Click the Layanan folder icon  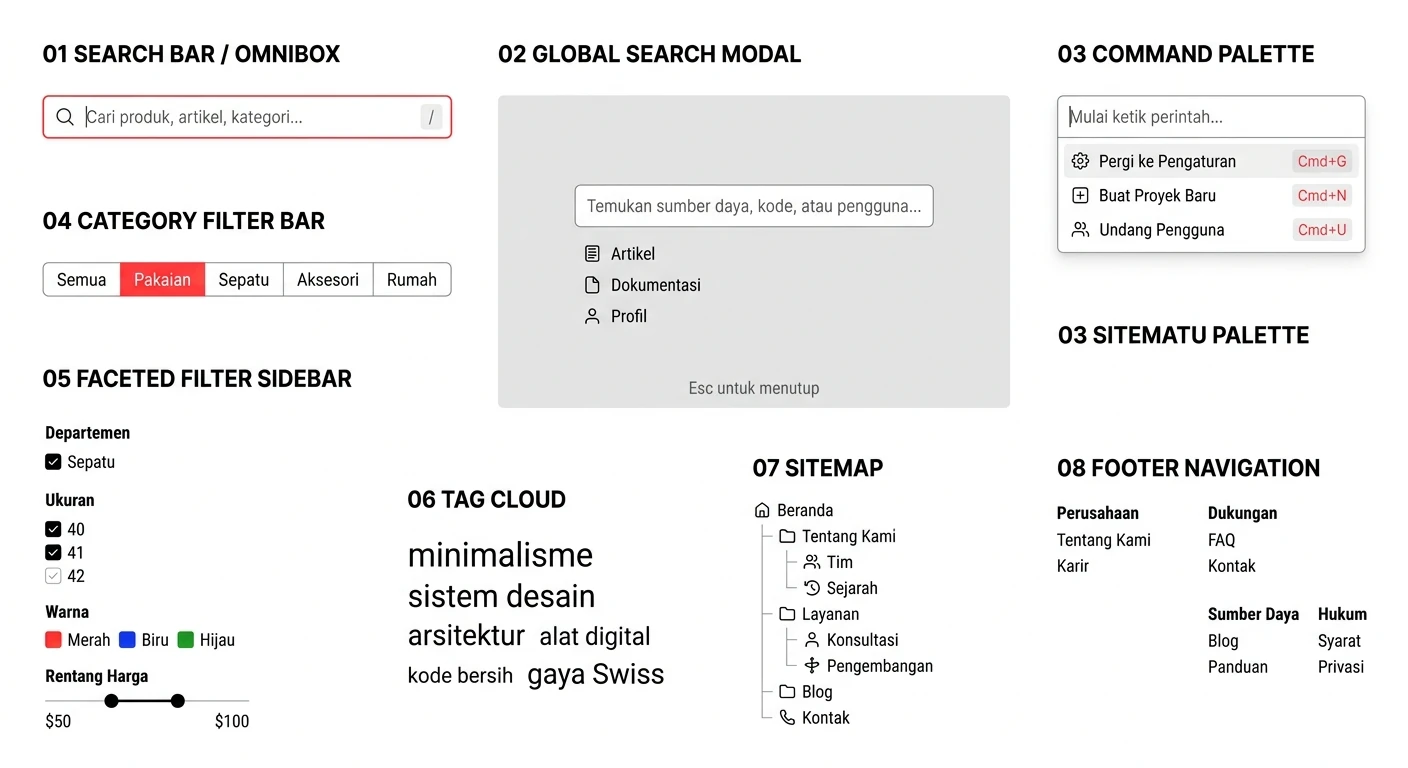pos(787,614)
